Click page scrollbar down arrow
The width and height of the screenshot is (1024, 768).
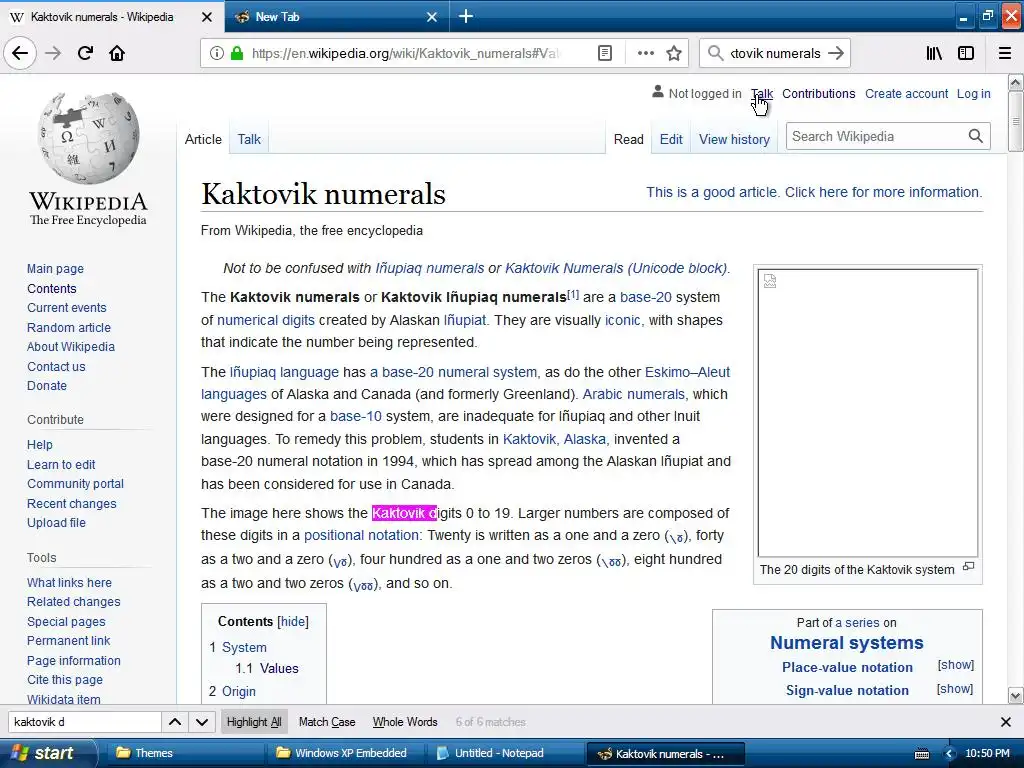1016,695
